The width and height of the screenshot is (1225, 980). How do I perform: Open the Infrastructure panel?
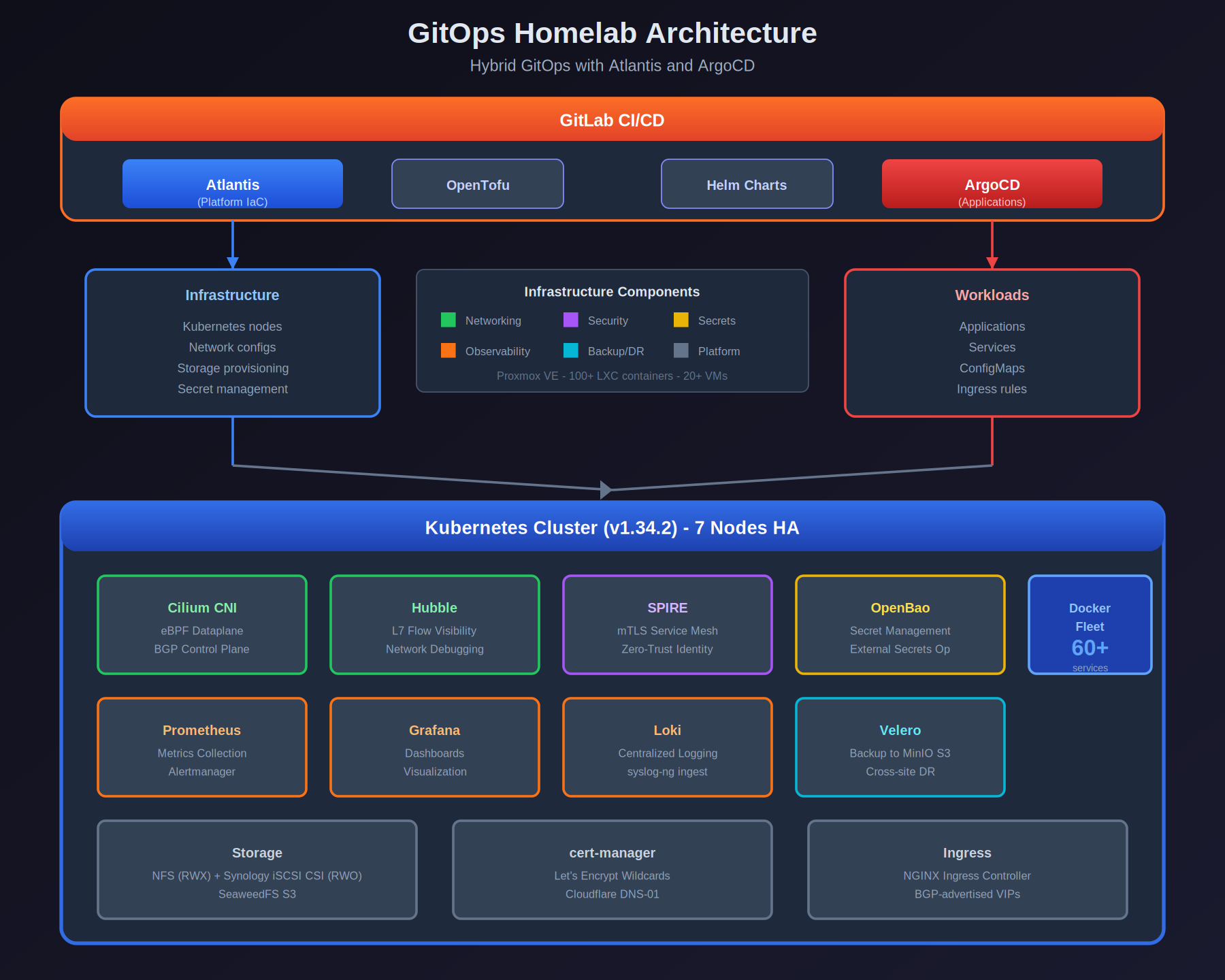click(232, 342)
